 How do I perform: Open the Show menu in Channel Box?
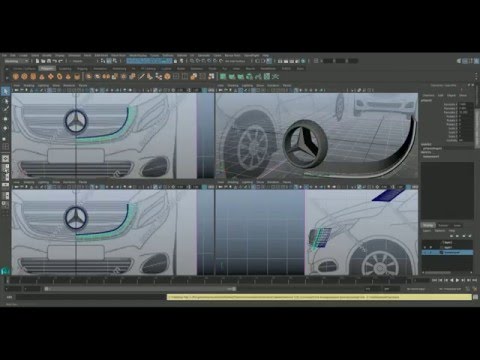click(x=463, y=95)
